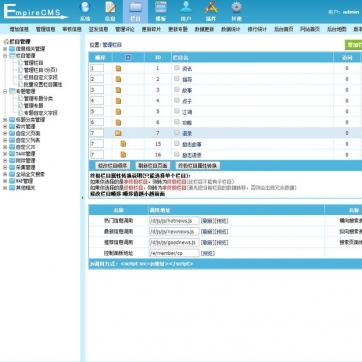Screen dimensions: 362x362
Task: Open 管理专题分类 in the sidebar tree
Action: (38, 99)
